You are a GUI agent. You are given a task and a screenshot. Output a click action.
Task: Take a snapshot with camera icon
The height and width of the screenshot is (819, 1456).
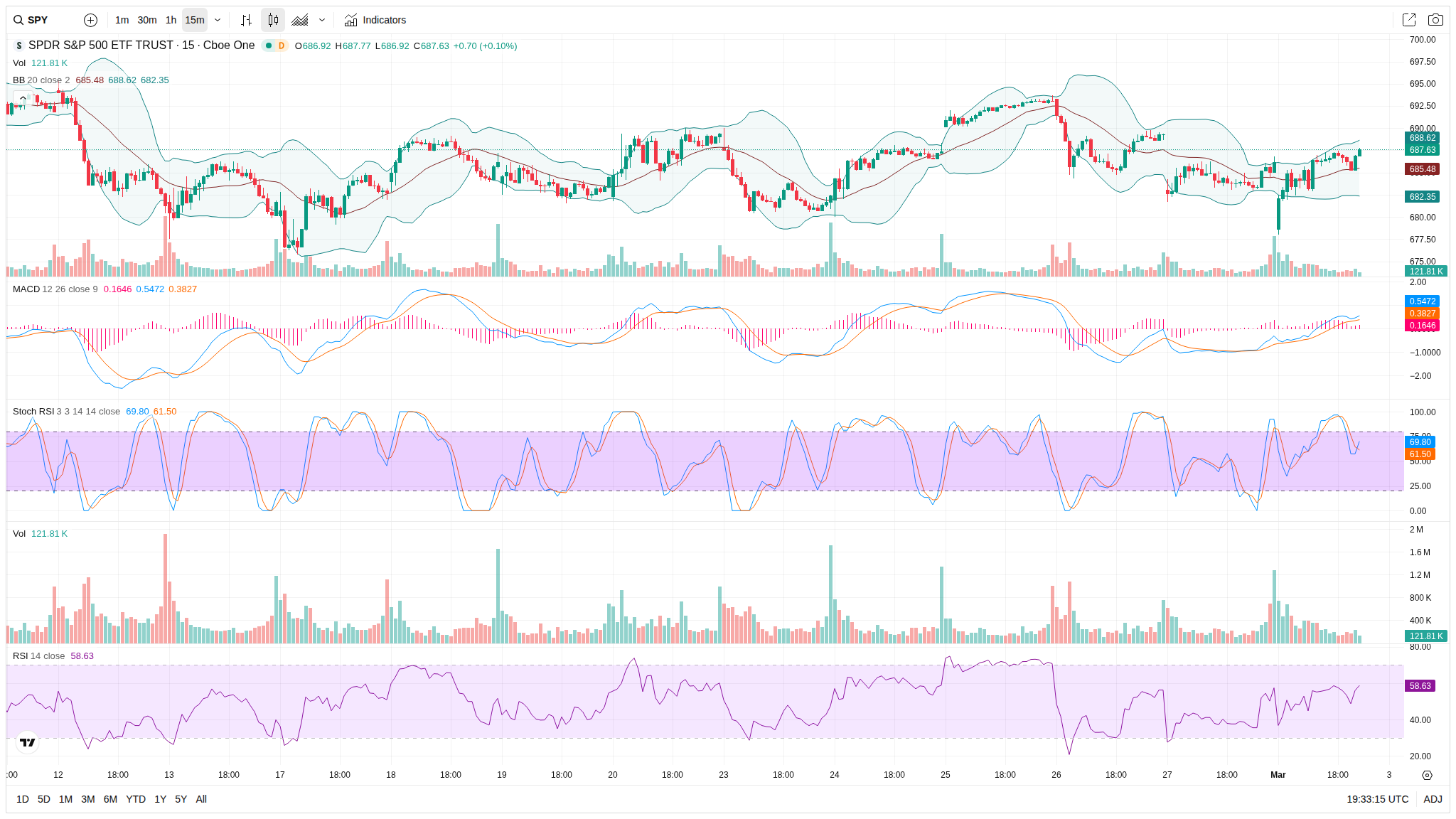(1435, 20)
